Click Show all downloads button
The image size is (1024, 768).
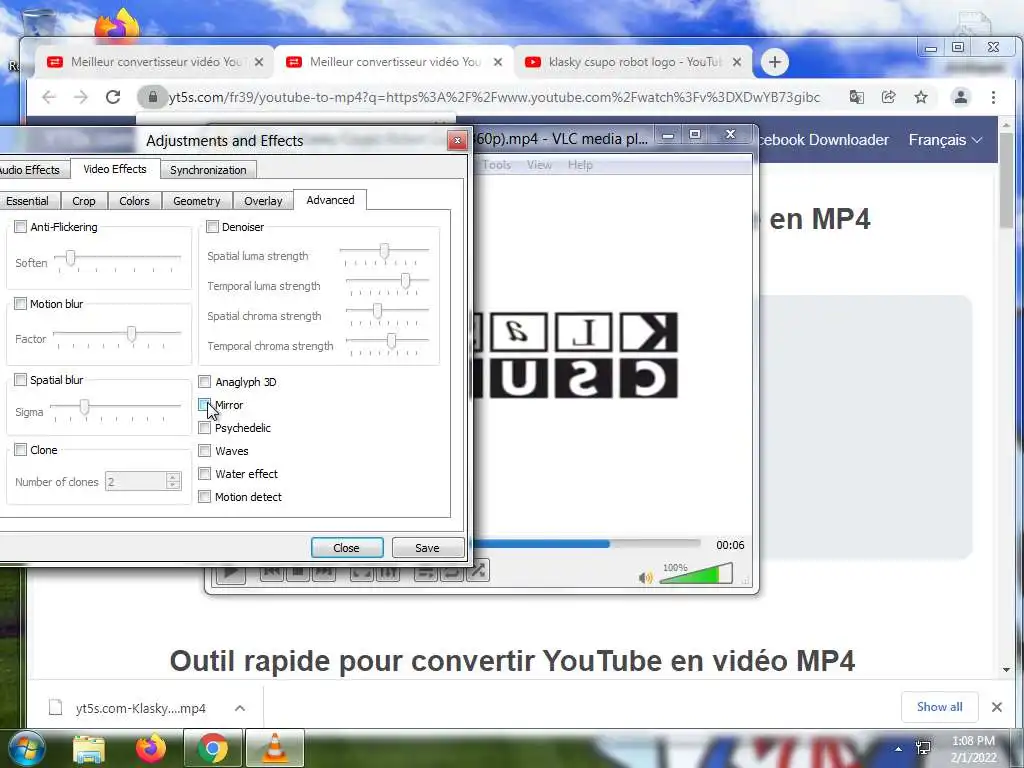[939, 707]
